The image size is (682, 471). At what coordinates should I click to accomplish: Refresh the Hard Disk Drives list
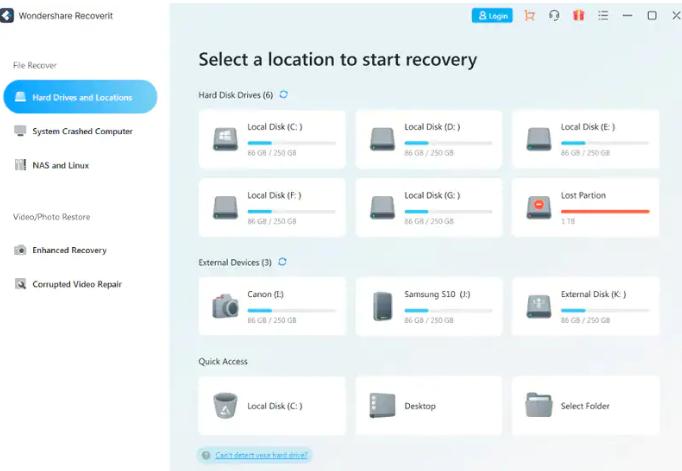pos(284,94)
